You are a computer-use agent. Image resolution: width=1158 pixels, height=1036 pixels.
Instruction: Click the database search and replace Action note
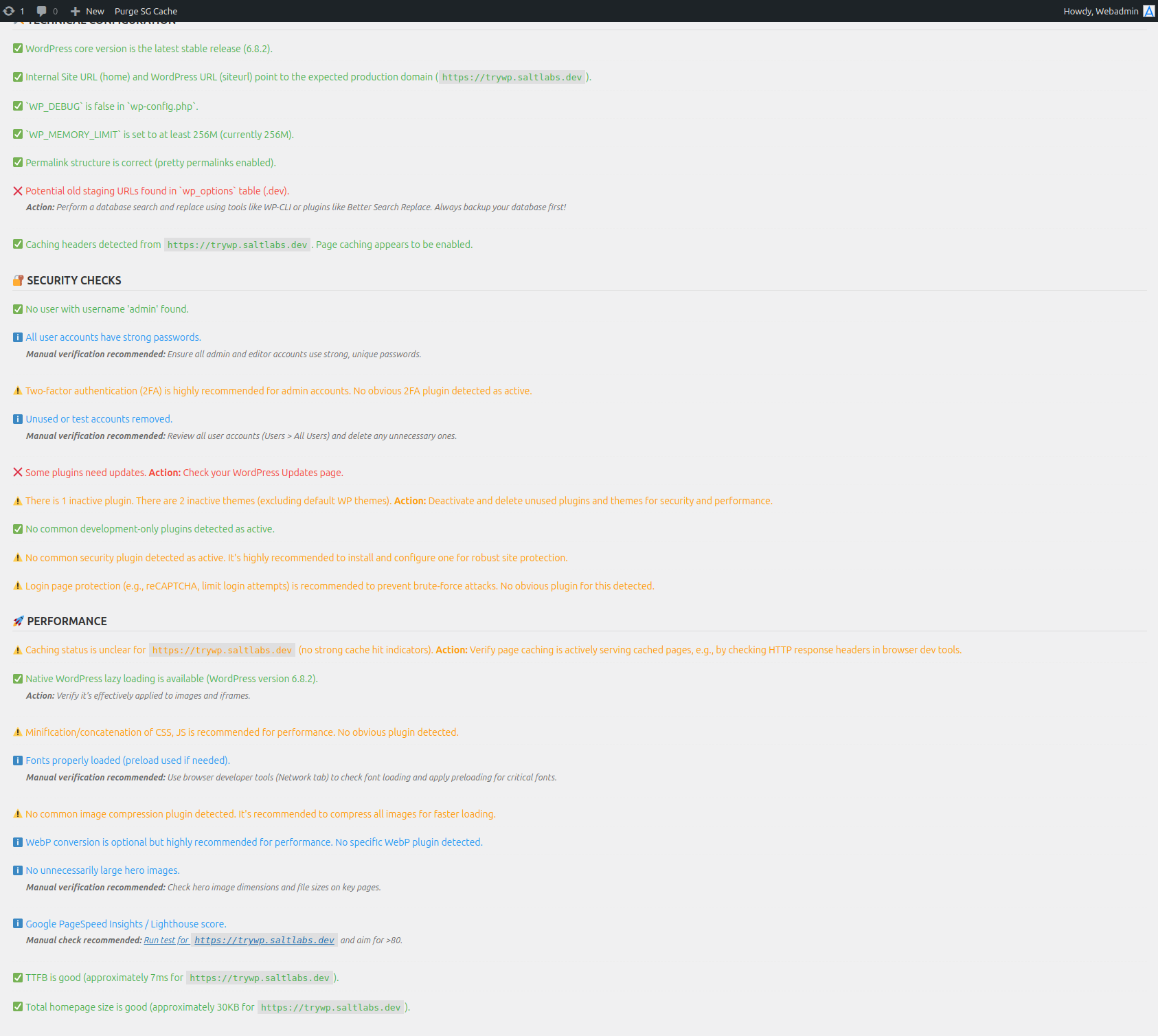[296, 207]
